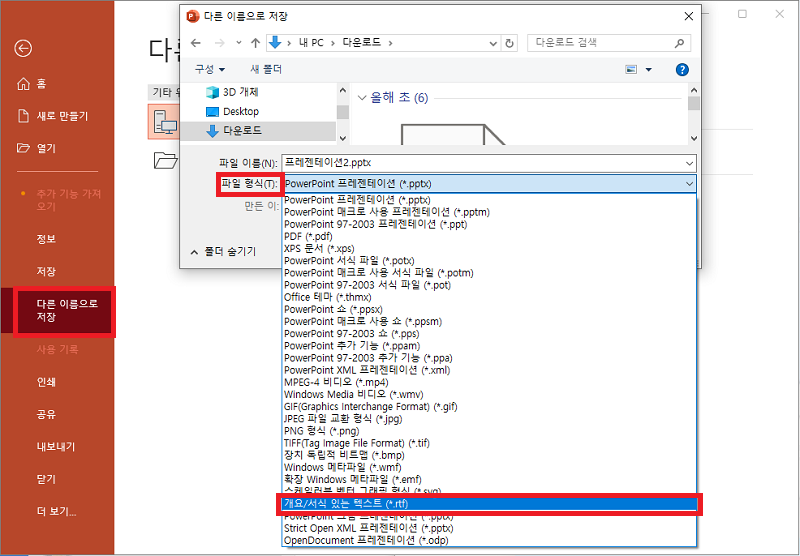Click the dialog forward navigation arrow
Viewport: 800px width, 556px height.
click(x=219, y=43)
